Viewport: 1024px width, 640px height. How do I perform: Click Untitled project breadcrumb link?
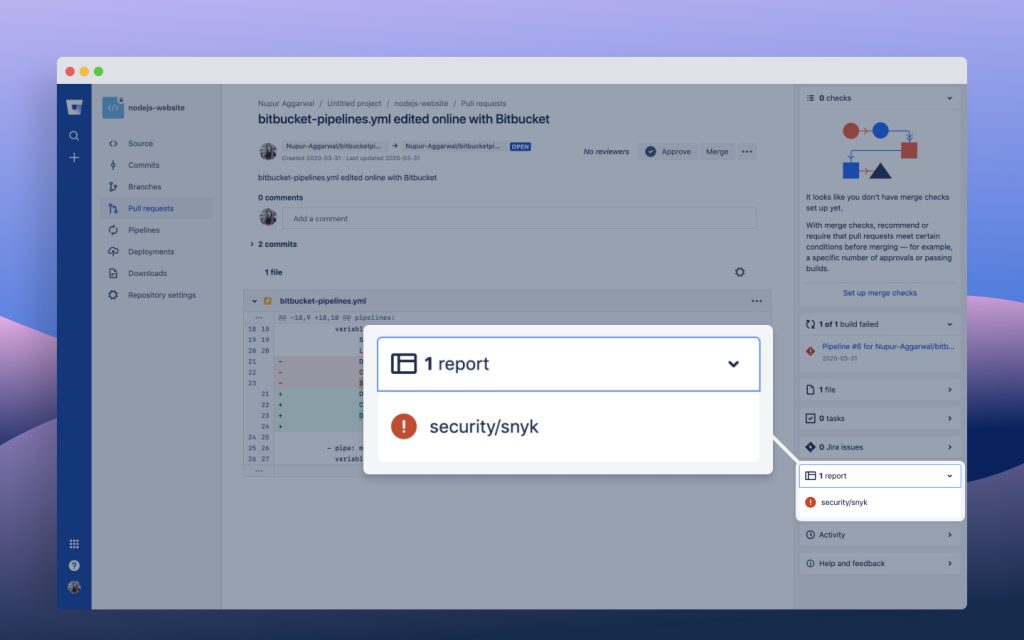click(354, 103)
